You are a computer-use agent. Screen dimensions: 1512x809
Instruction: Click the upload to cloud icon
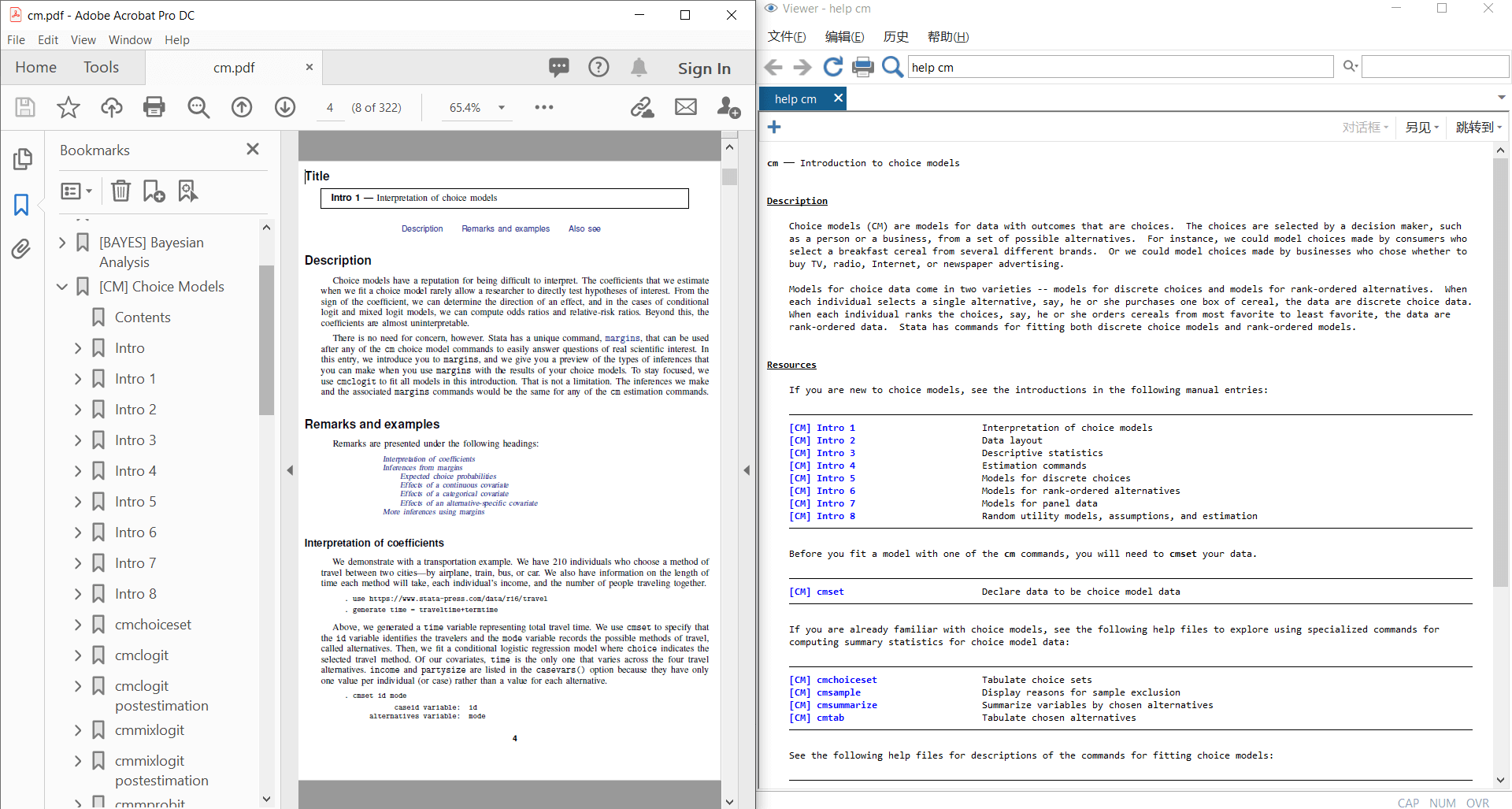112,107
